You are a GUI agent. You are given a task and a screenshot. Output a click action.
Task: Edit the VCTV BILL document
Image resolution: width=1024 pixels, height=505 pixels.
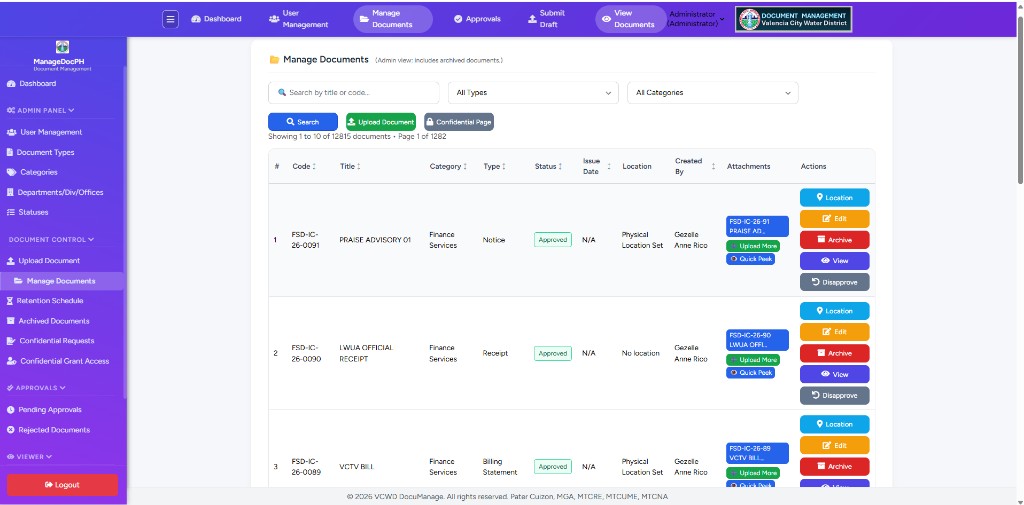(x=835, y=446)
